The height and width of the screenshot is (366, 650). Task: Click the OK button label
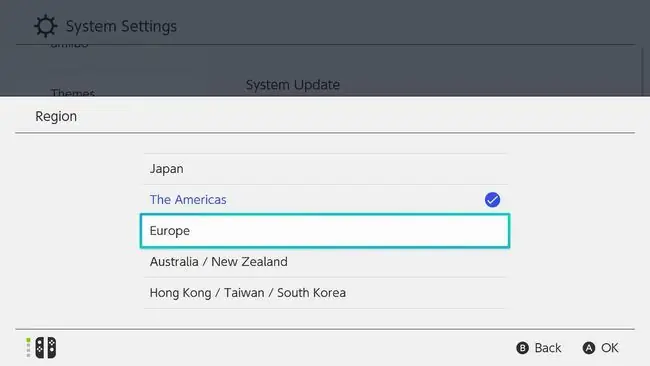pos(609,348)
